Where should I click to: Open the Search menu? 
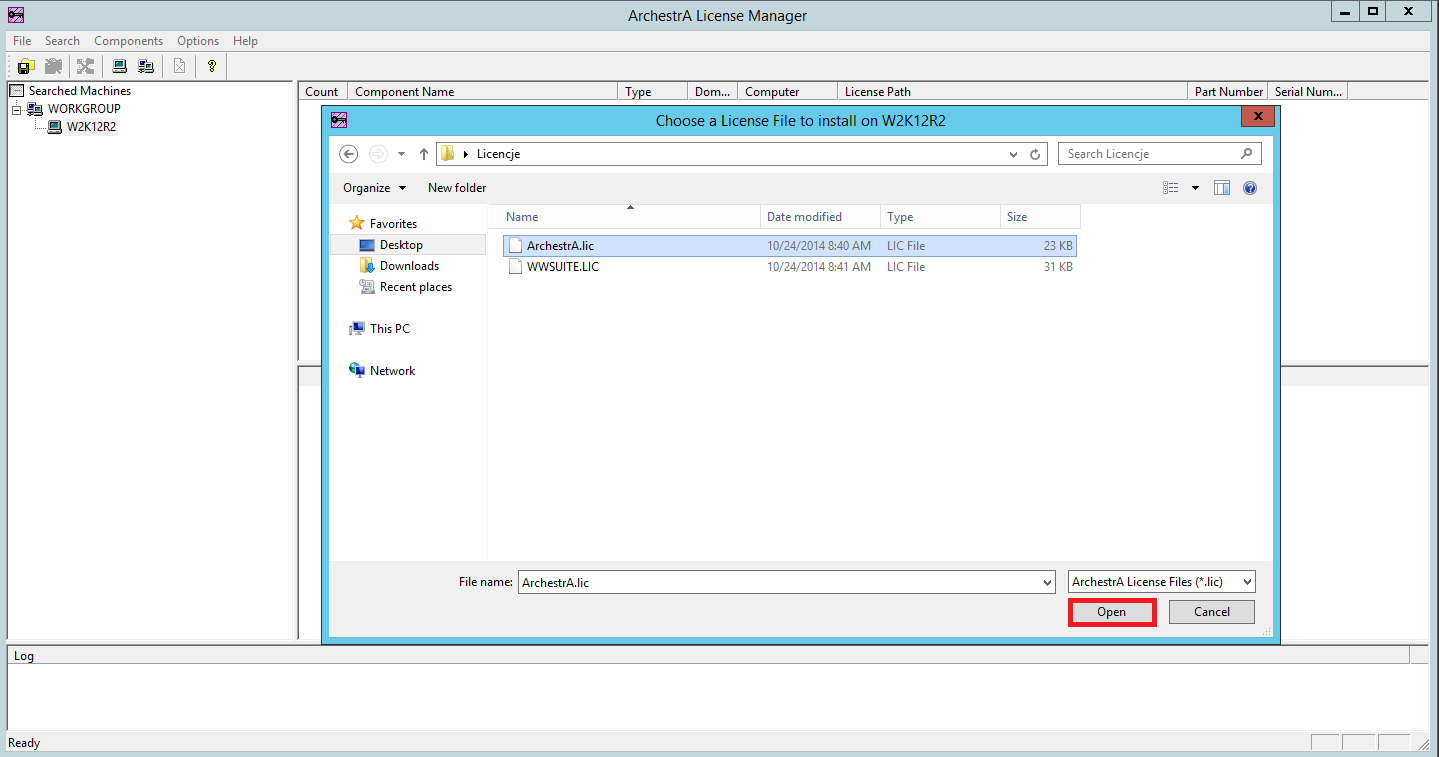coord(62,41)
